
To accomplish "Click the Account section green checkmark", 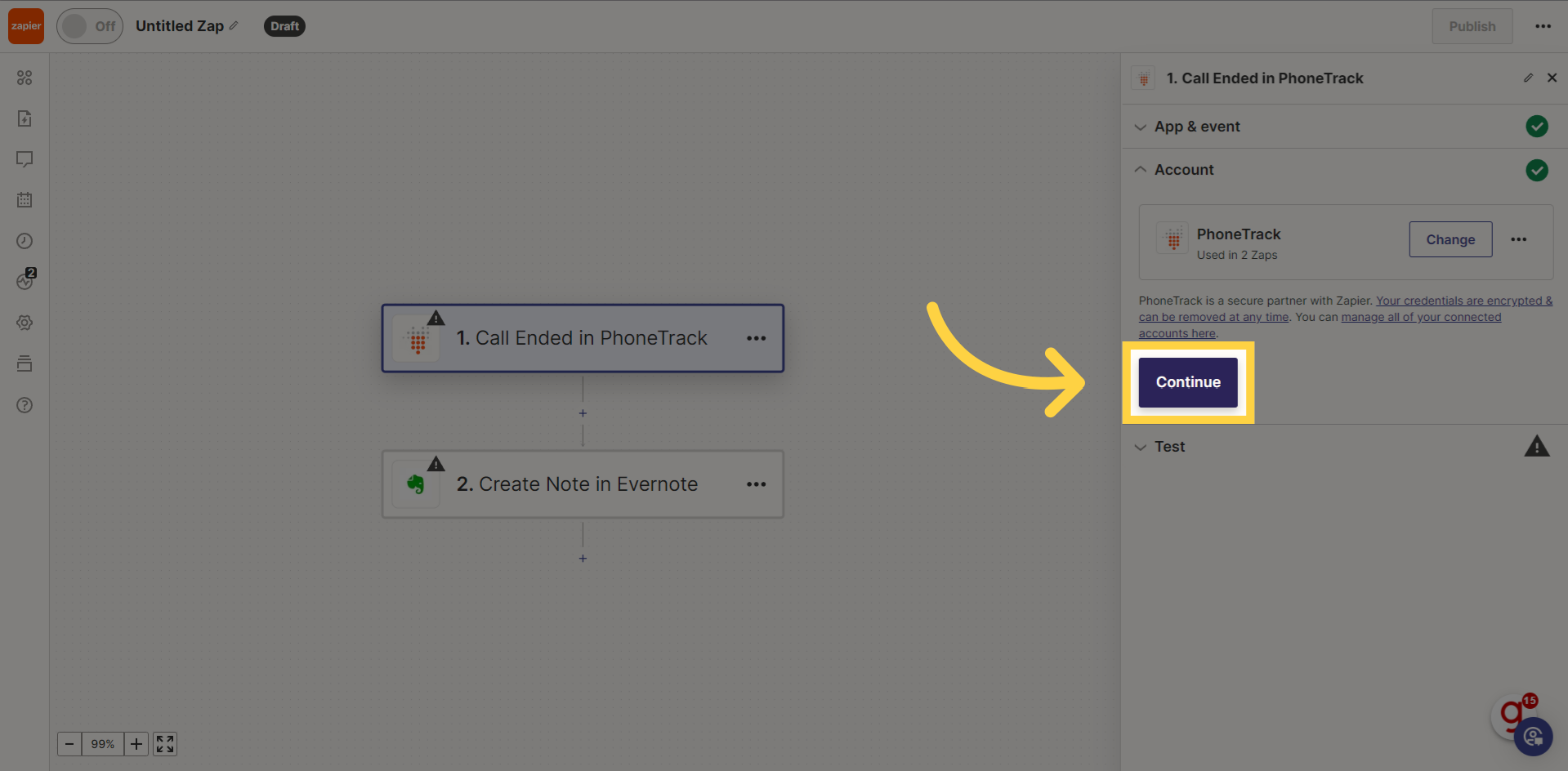I will pos(1536,170).
